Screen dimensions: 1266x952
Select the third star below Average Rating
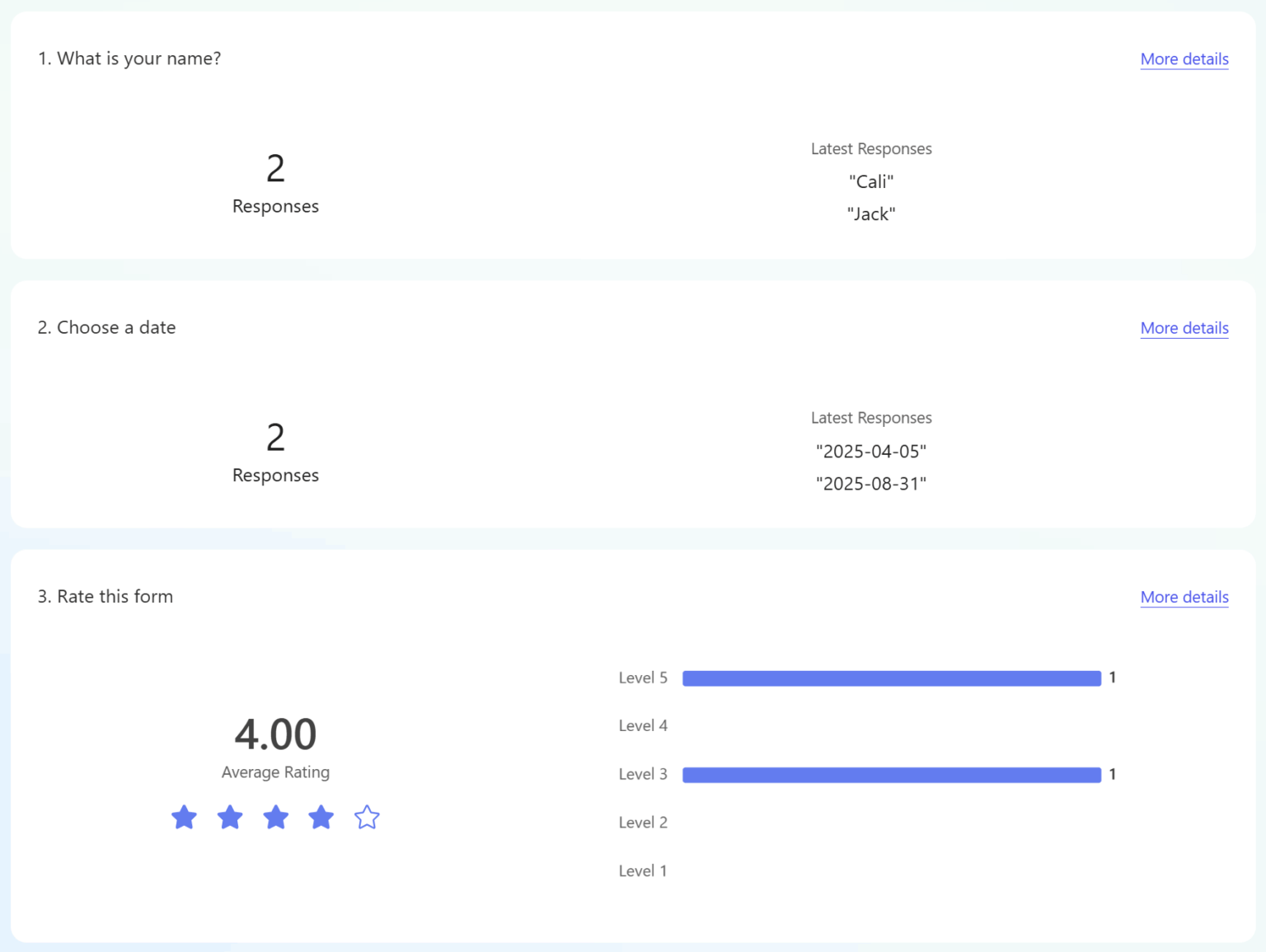click(x=275, y=818)
